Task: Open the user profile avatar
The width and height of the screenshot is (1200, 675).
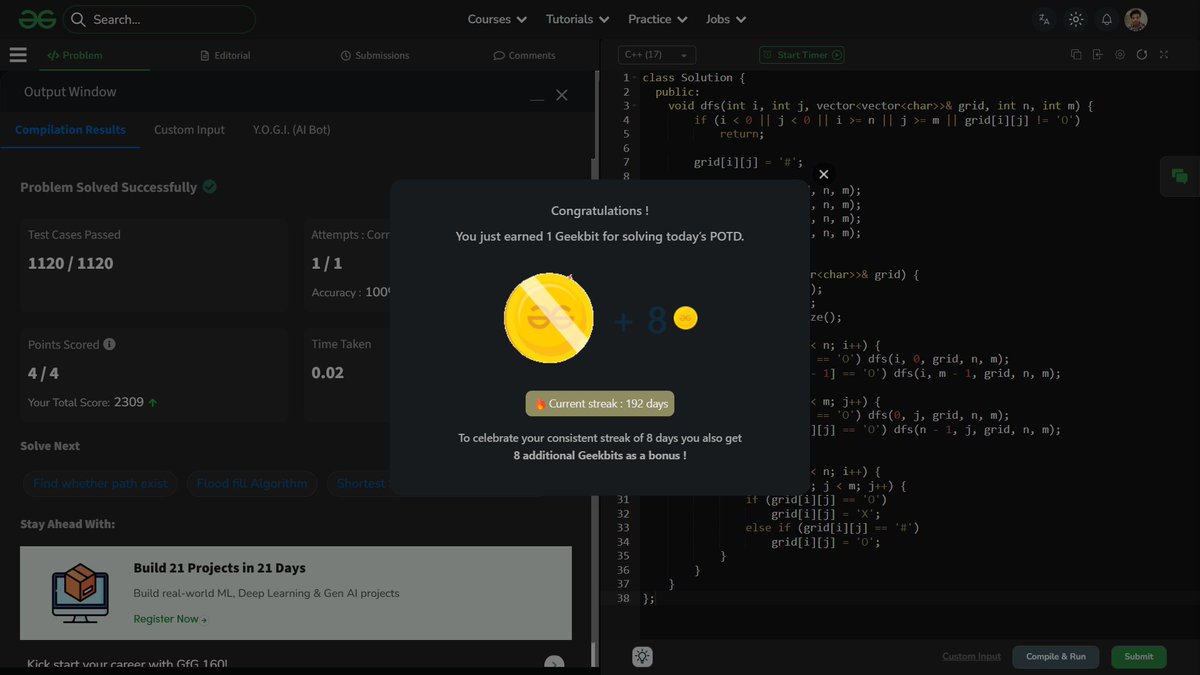Action: click(1136, 19)
